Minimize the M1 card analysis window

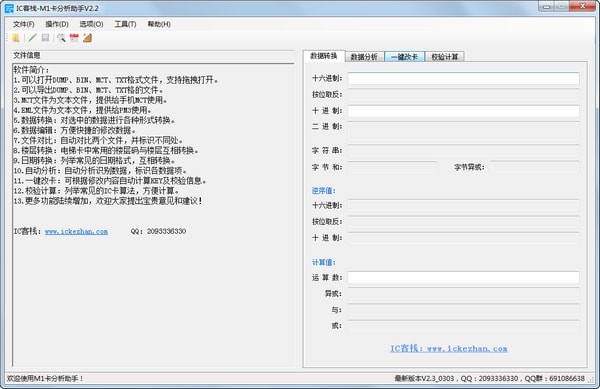point(546,7)
